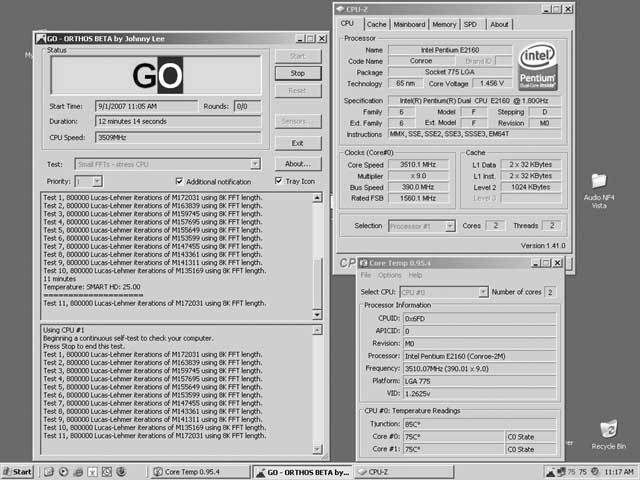This screenshot has height=480, width=640.
Task: Toggle the Tray Icon checkbox
Action: click(x=279, y=181)
